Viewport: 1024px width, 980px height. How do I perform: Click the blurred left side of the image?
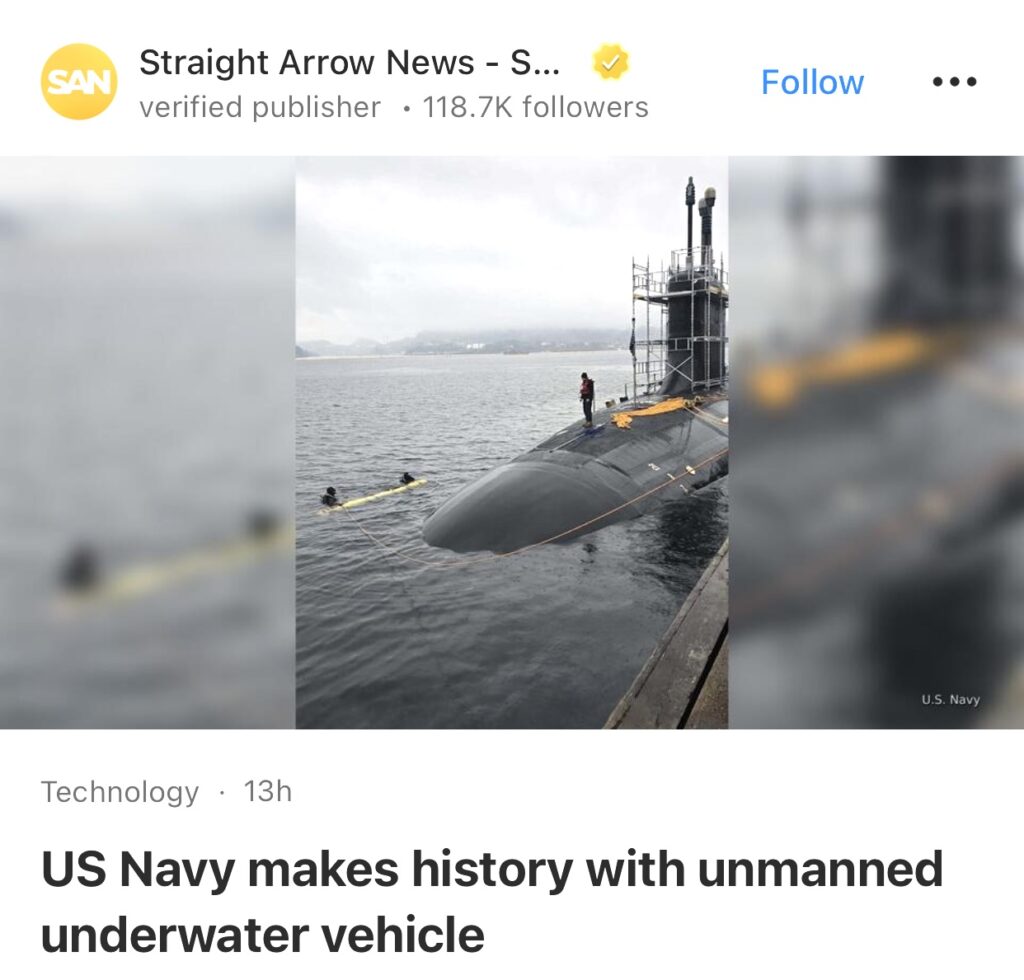(148, 442)
